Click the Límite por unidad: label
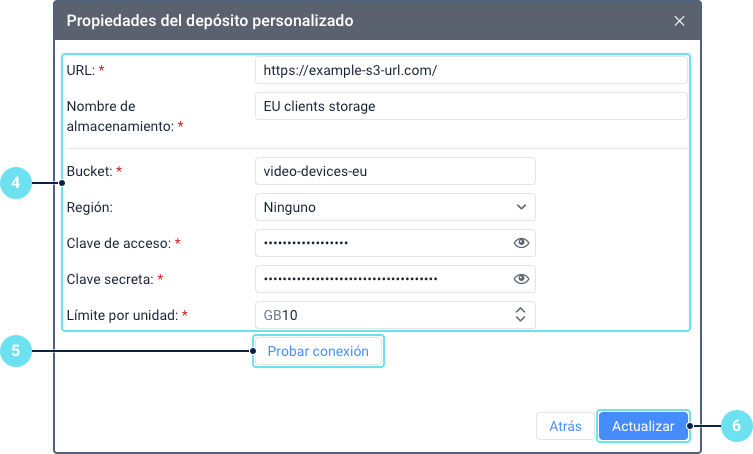 click(x=122, y=315)
